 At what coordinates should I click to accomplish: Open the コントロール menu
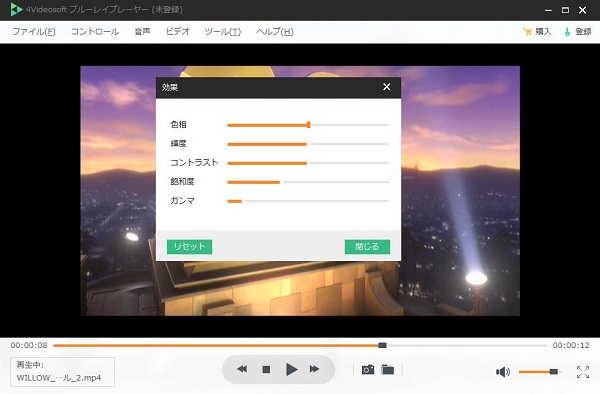[x=95, y=32]
